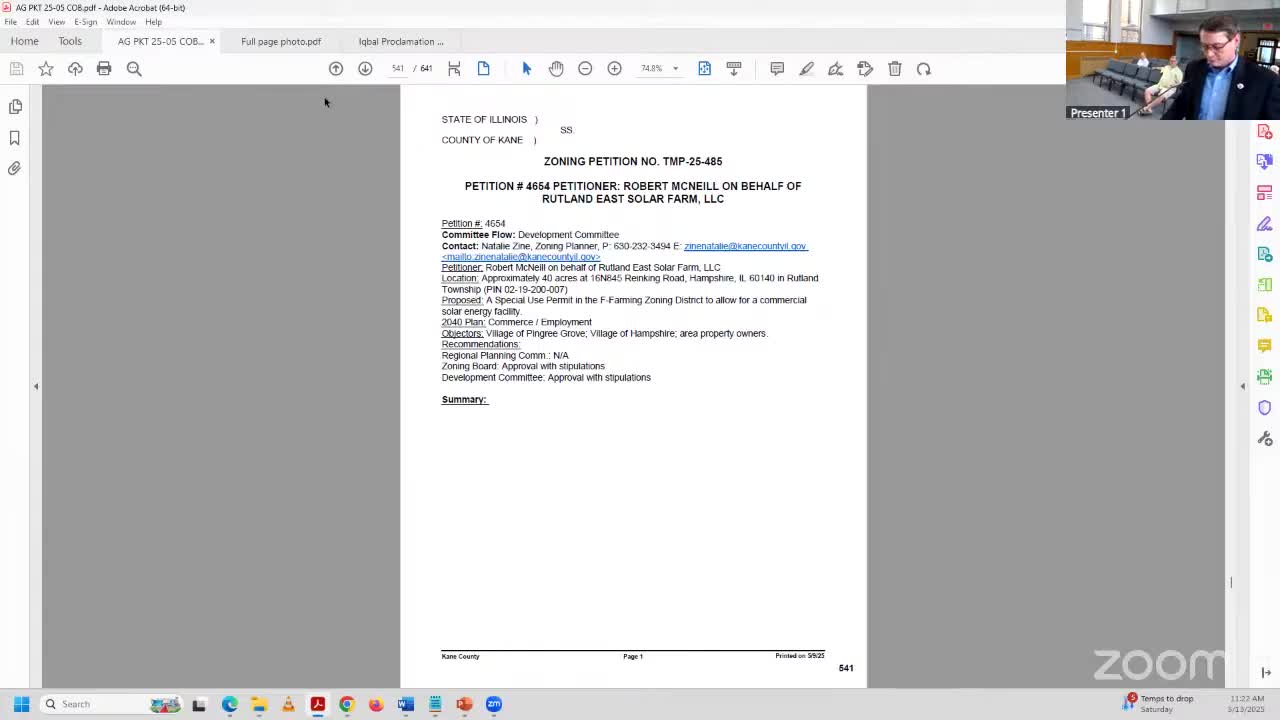Open the attachments paperclip panel
Image resolution: width=1280 pixels, height=720 pixels.
[x=15, y=168]
